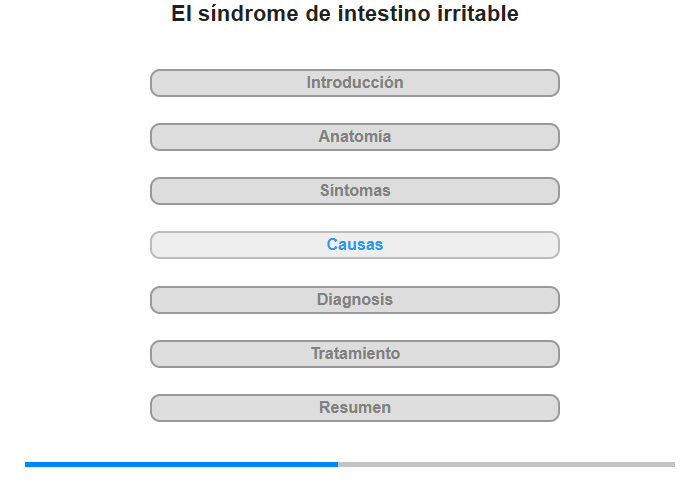This screenshot has width=700, height=480.
Task: Click the blue filled part of progress bar
Action: click(181, 464)
